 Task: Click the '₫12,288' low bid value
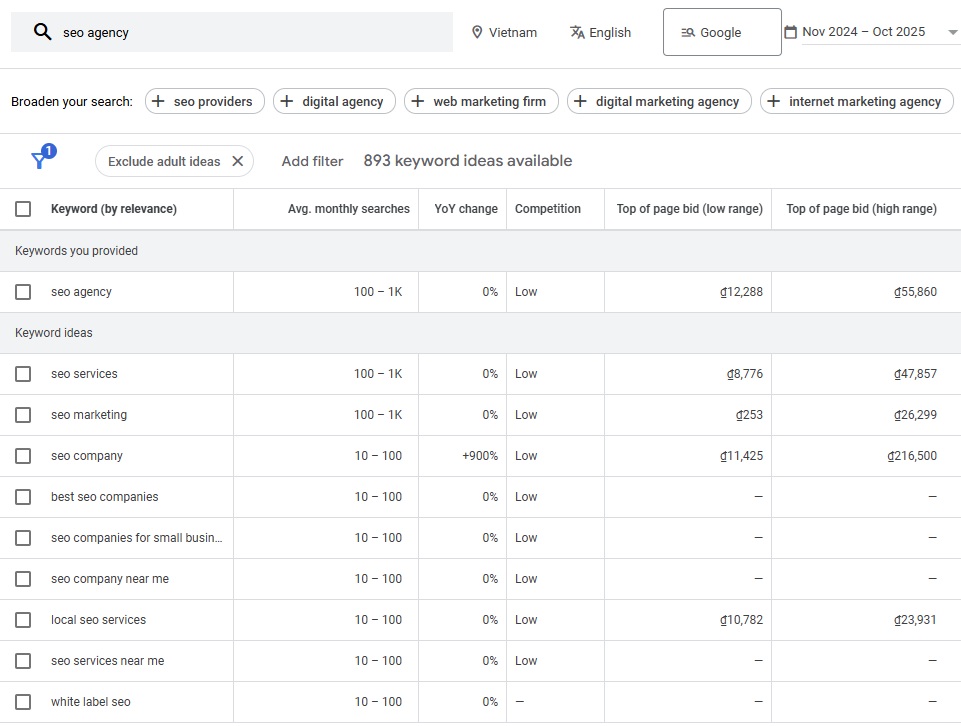(741, 292)
